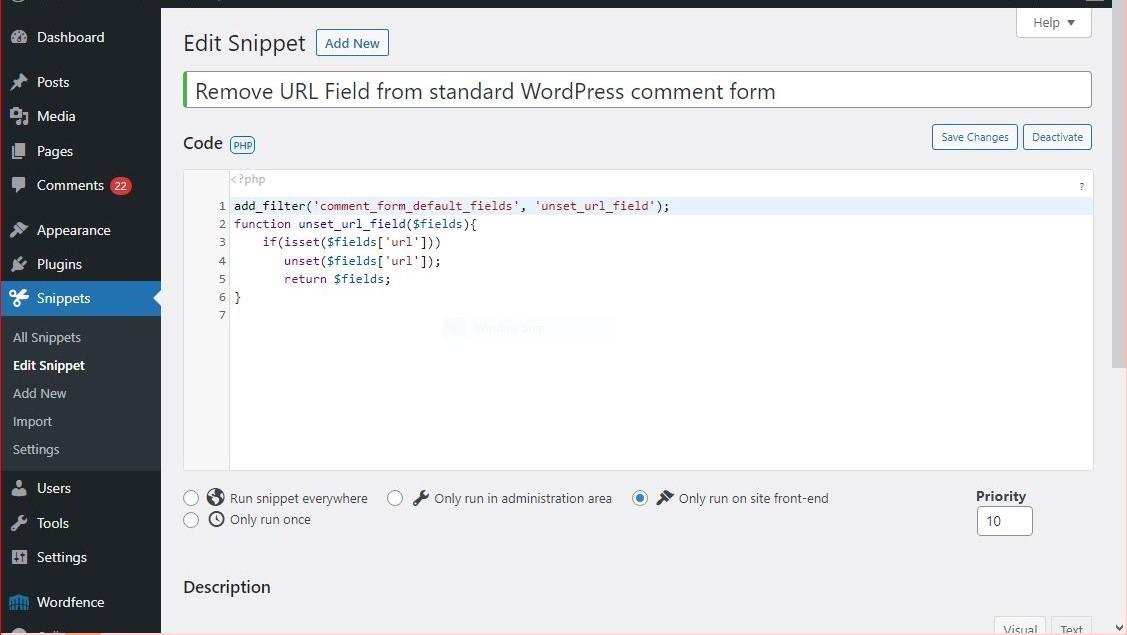Click the Media library icon
The height and width of the screenshot is (635, 1127).
(x=19, y=117)
